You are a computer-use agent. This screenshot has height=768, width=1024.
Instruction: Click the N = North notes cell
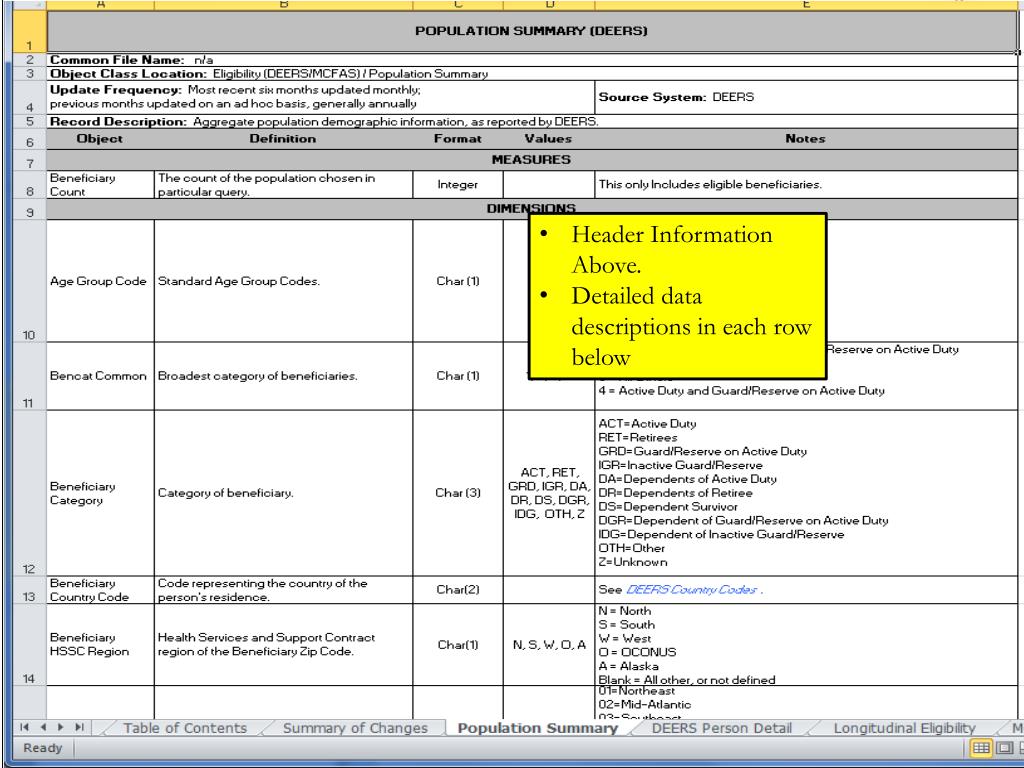[x=807, y=645]
